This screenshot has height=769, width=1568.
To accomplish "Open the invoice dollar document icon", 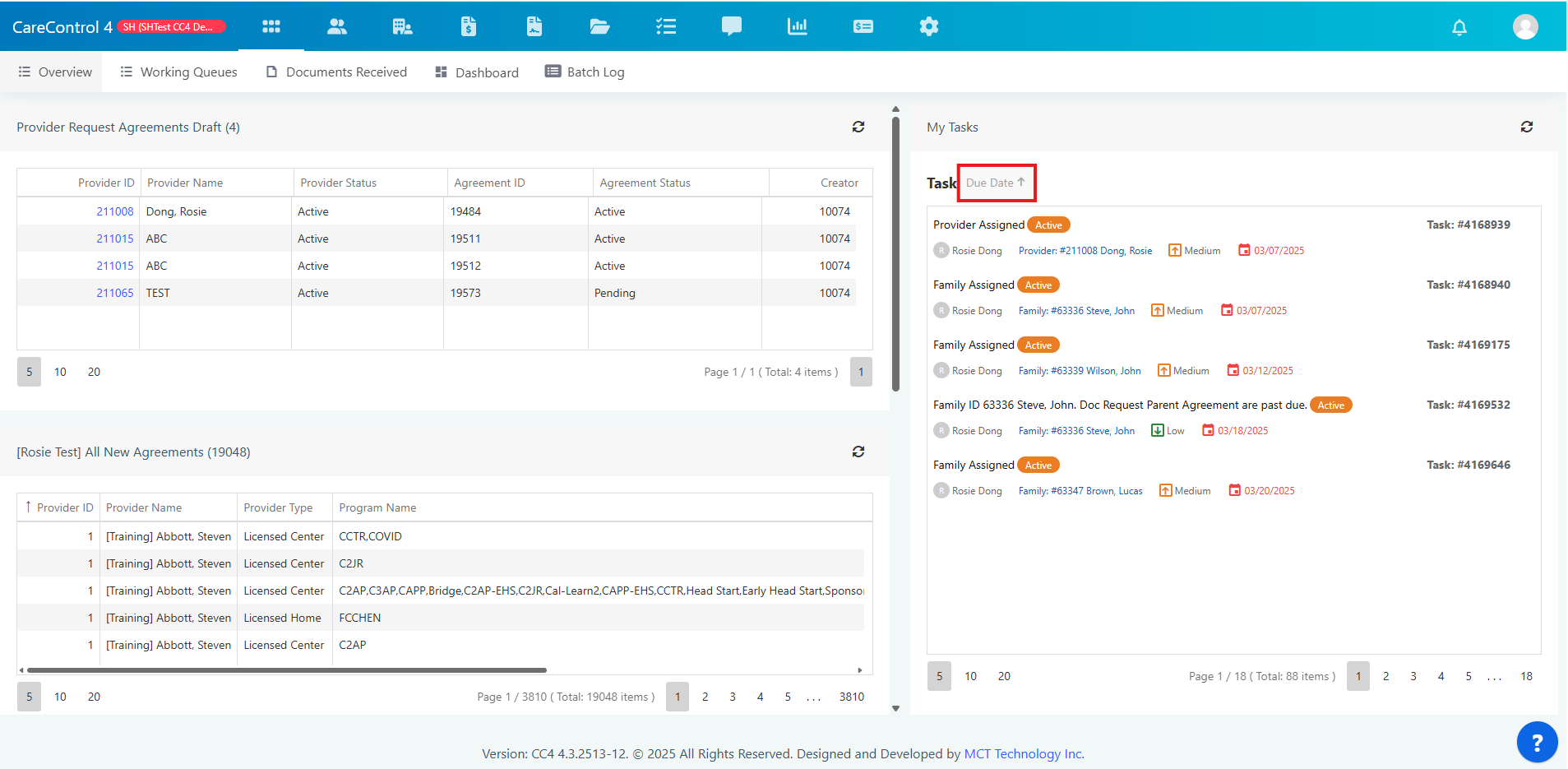I will 469,26.
